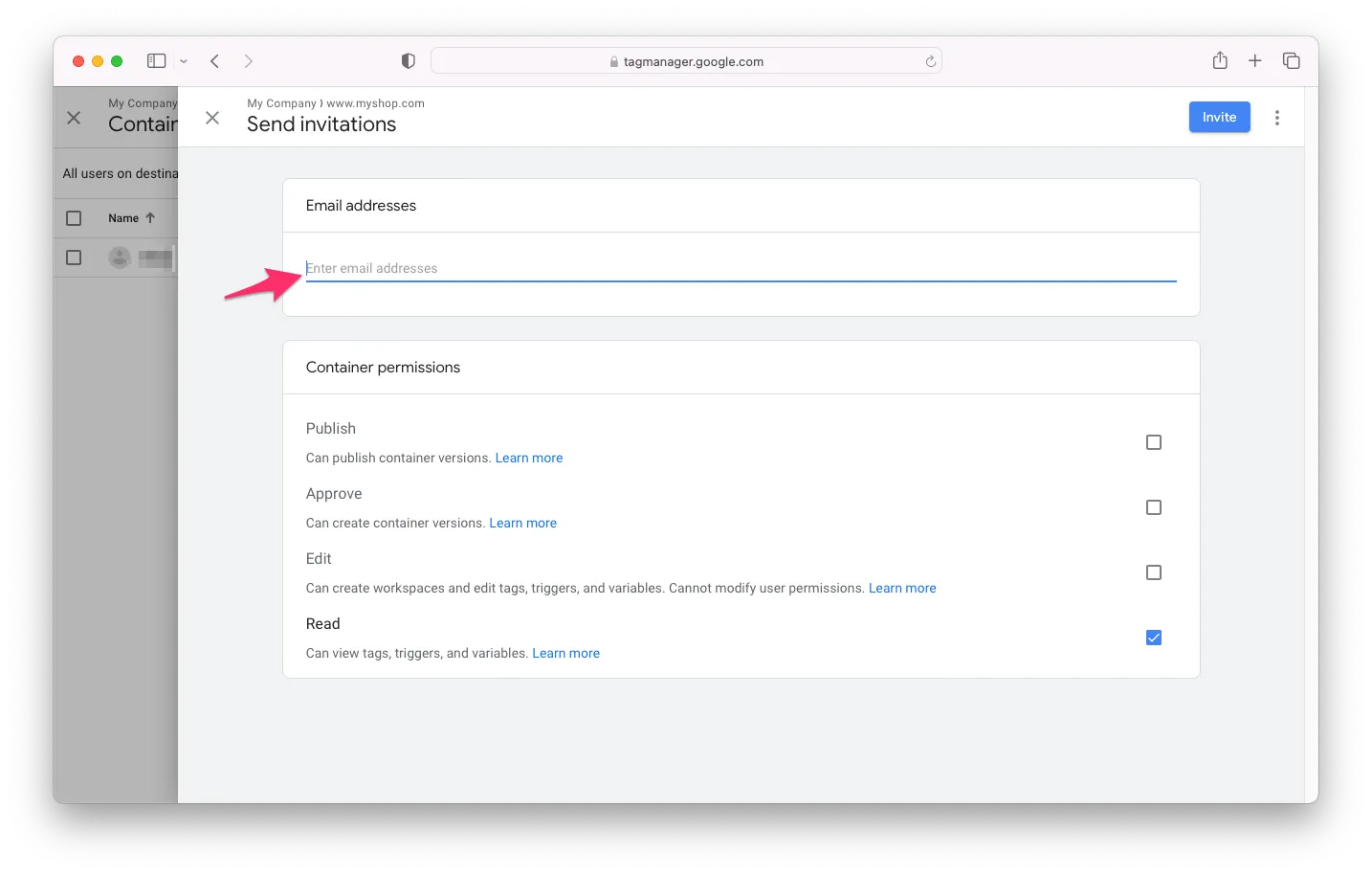Show the tab overview
The height and width of the screenshot is (874, 1372).
pyautogui.click(x=1291, y=61)
